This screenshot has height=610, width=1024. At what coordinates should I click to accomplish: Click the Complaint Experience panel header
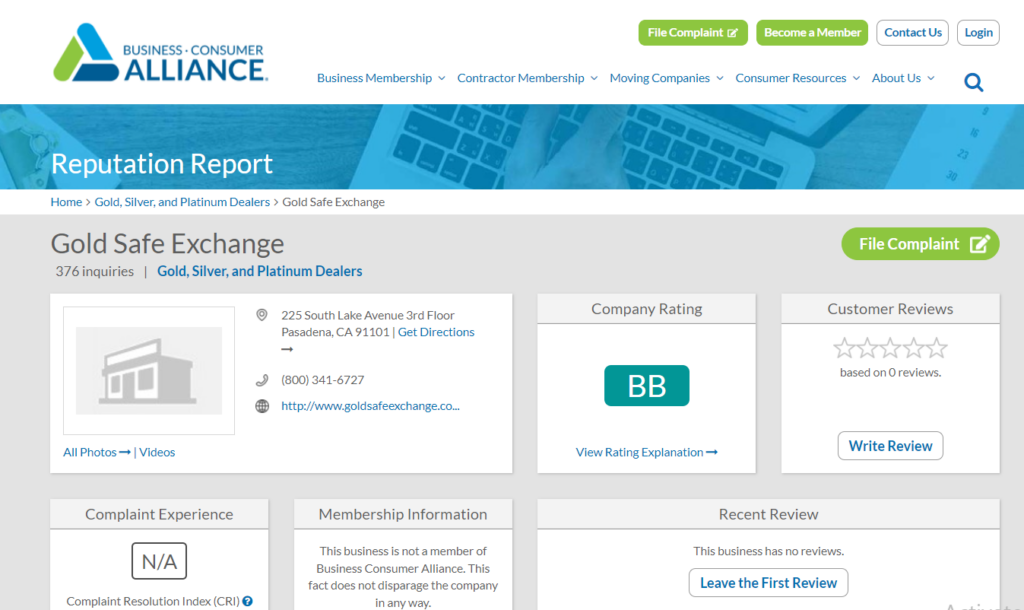coord(159,514)
